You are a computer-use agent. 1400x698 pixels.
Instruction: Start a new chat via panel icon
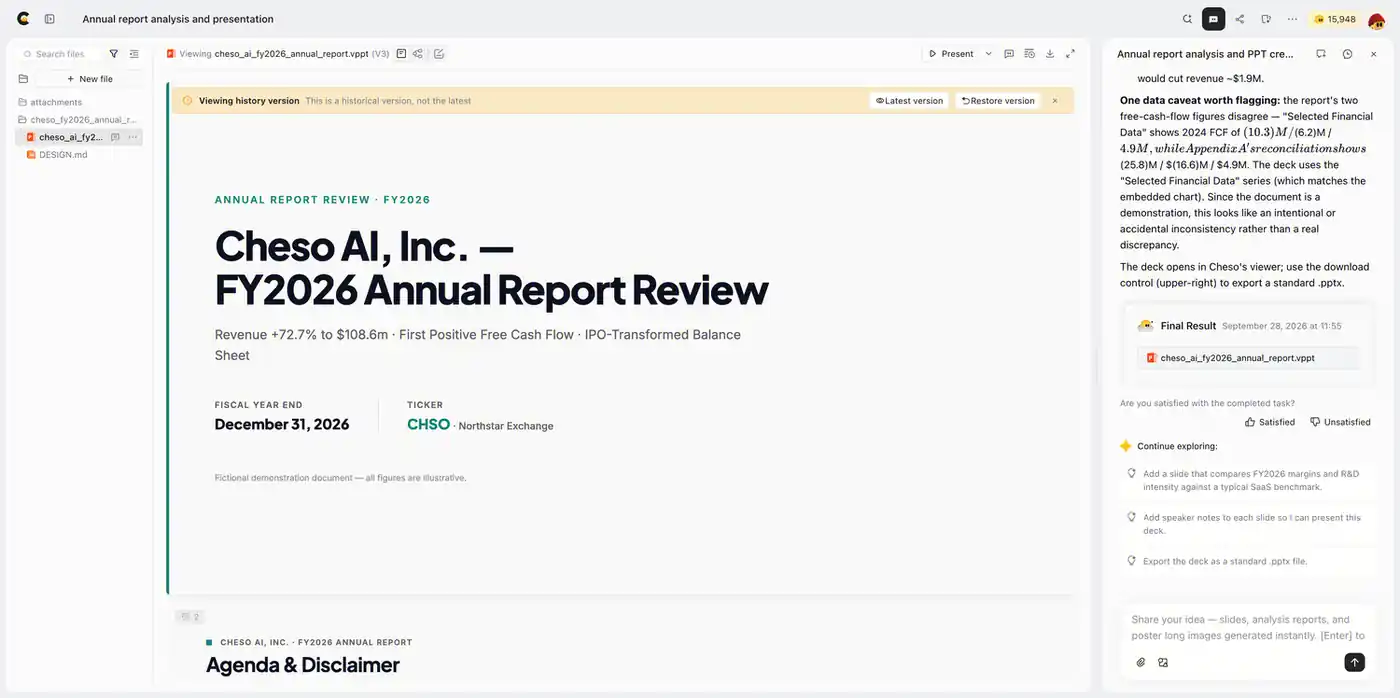click(x=1321, y=54)
